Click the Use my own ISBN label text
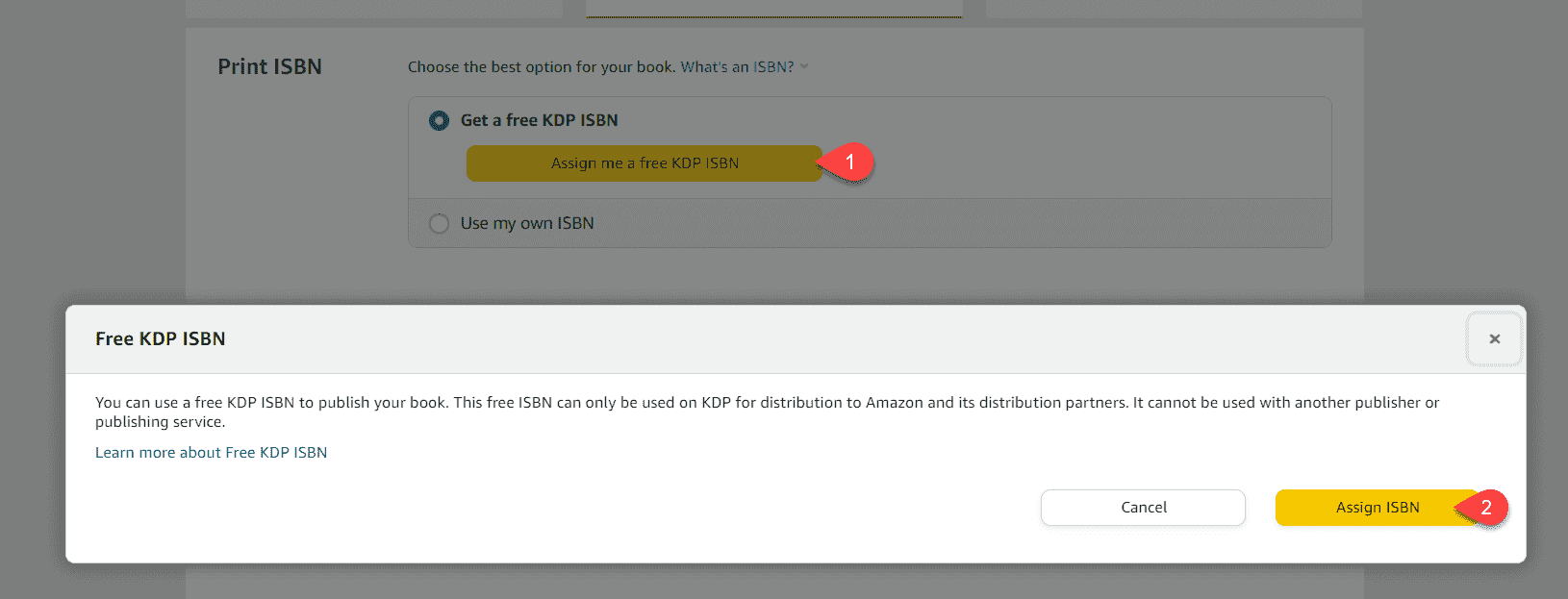The width and height of the screenshot is (1568, 599). (x=527, y=223)
